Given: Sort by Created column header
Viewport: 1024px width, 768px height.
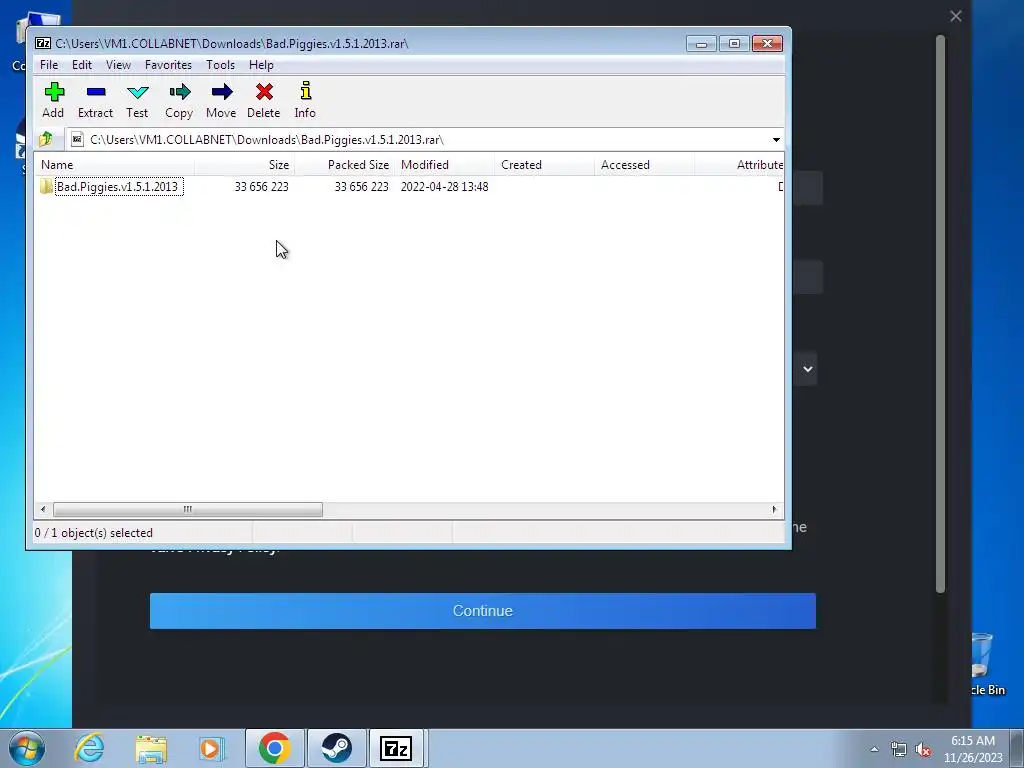Looking at the screenshot, I should point(545,165).
